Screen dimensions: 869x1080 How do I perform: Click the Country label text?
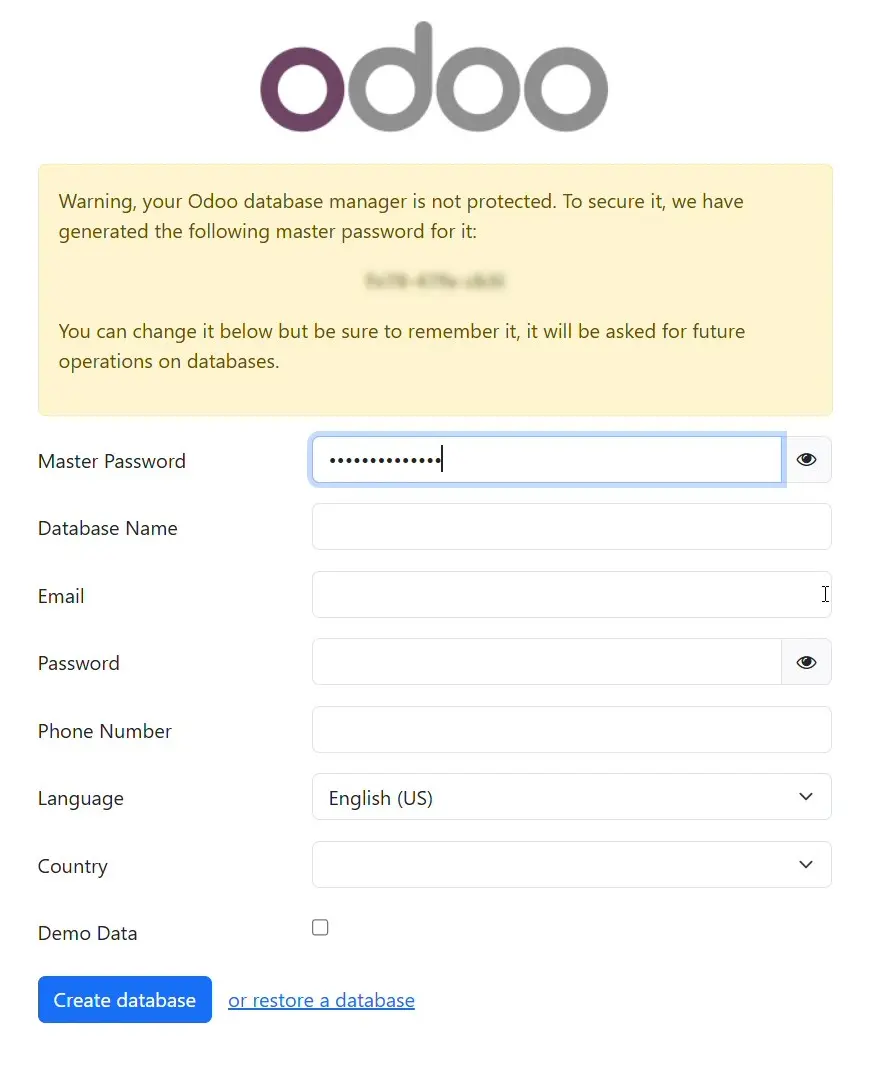pos(73,866)
